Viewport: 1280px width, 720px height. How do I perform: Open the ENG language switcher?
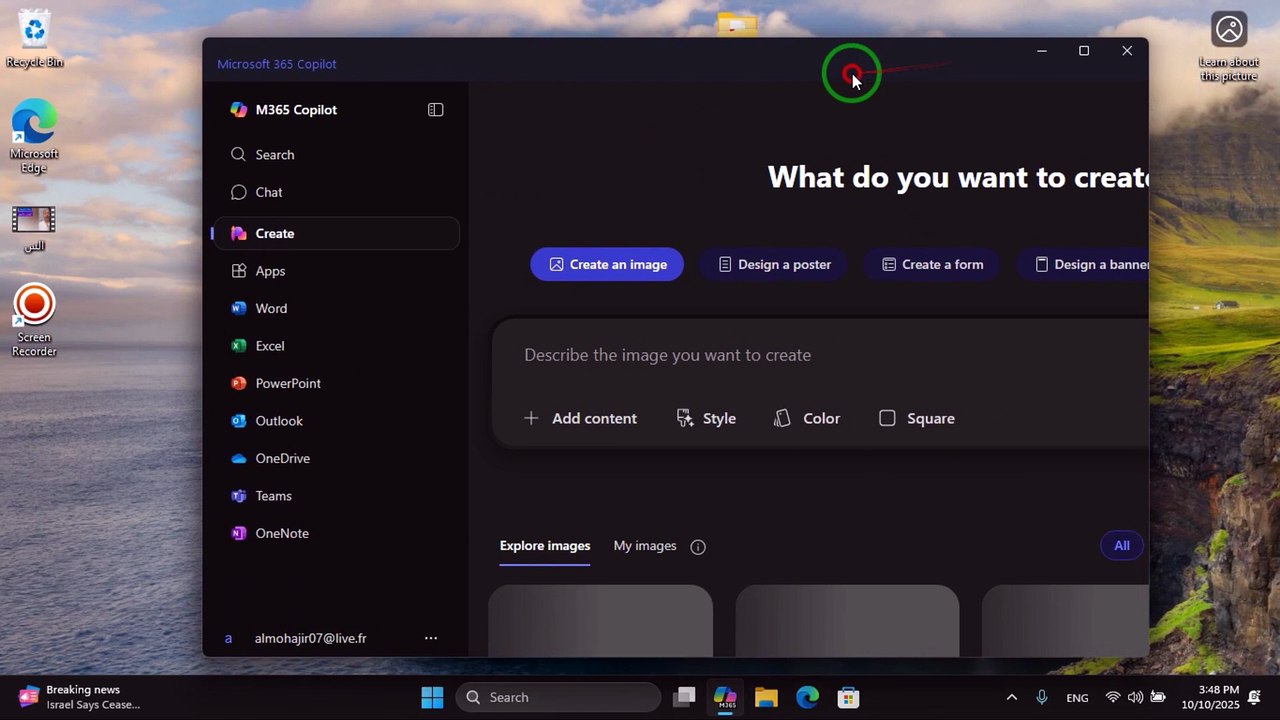click(1077, 697)
